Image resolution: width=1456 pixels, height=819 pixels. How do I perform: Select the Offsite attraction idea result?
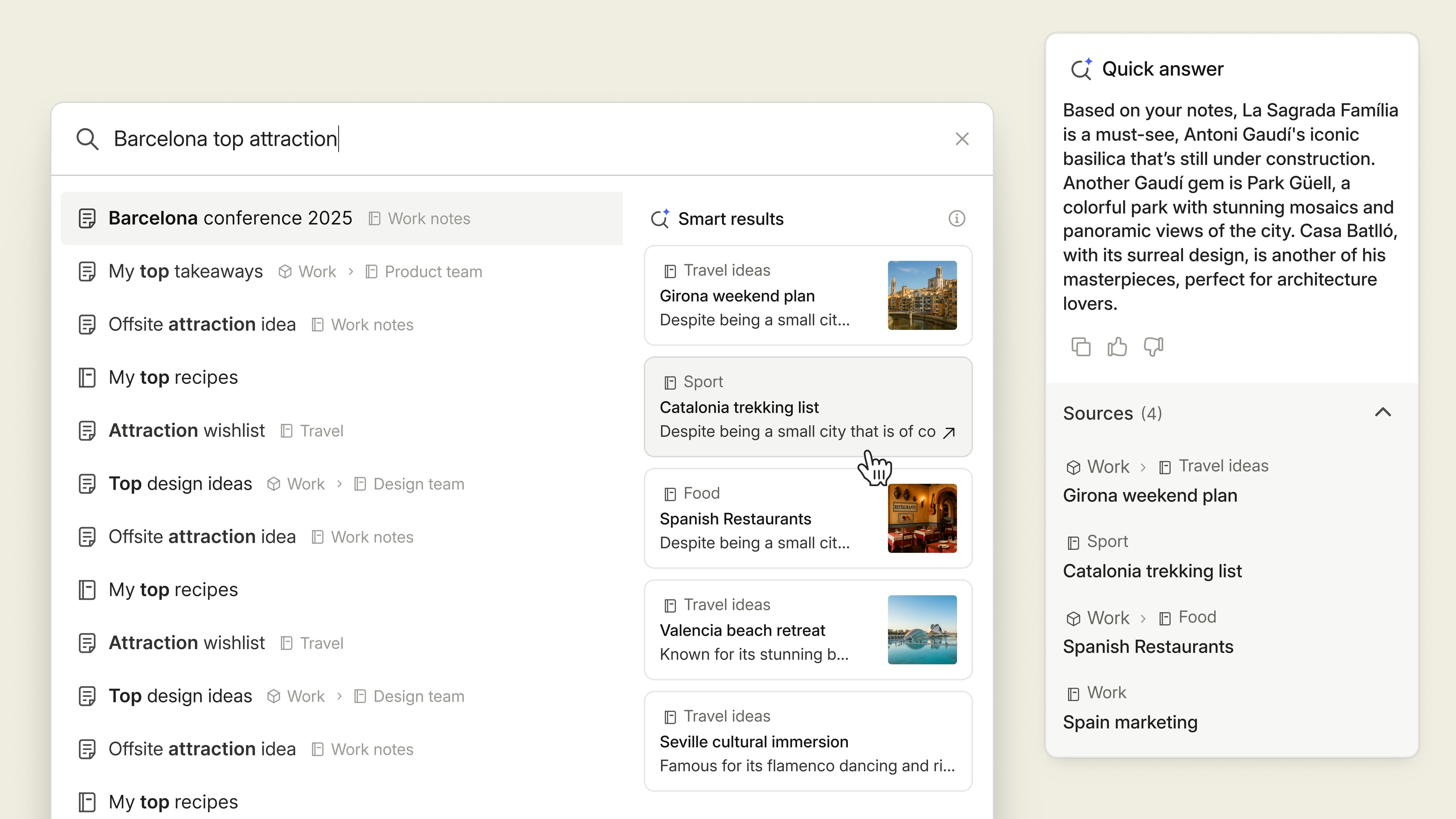(202, 324)
